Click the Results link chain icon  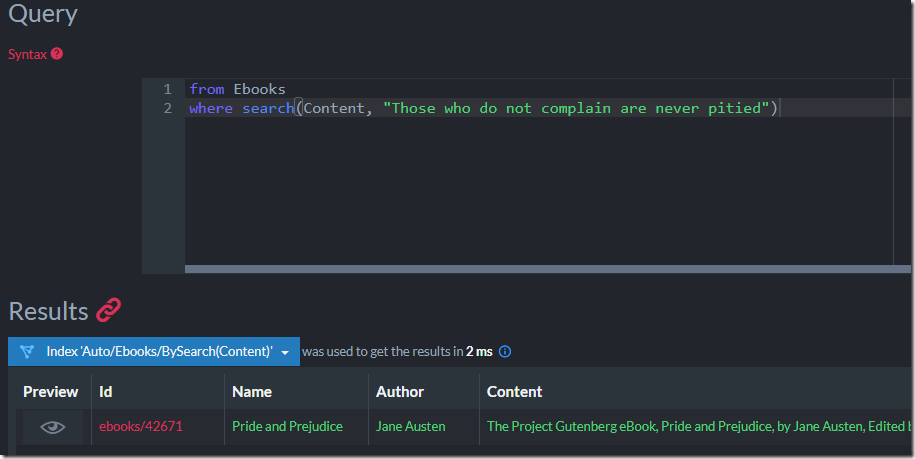point(109,310)
